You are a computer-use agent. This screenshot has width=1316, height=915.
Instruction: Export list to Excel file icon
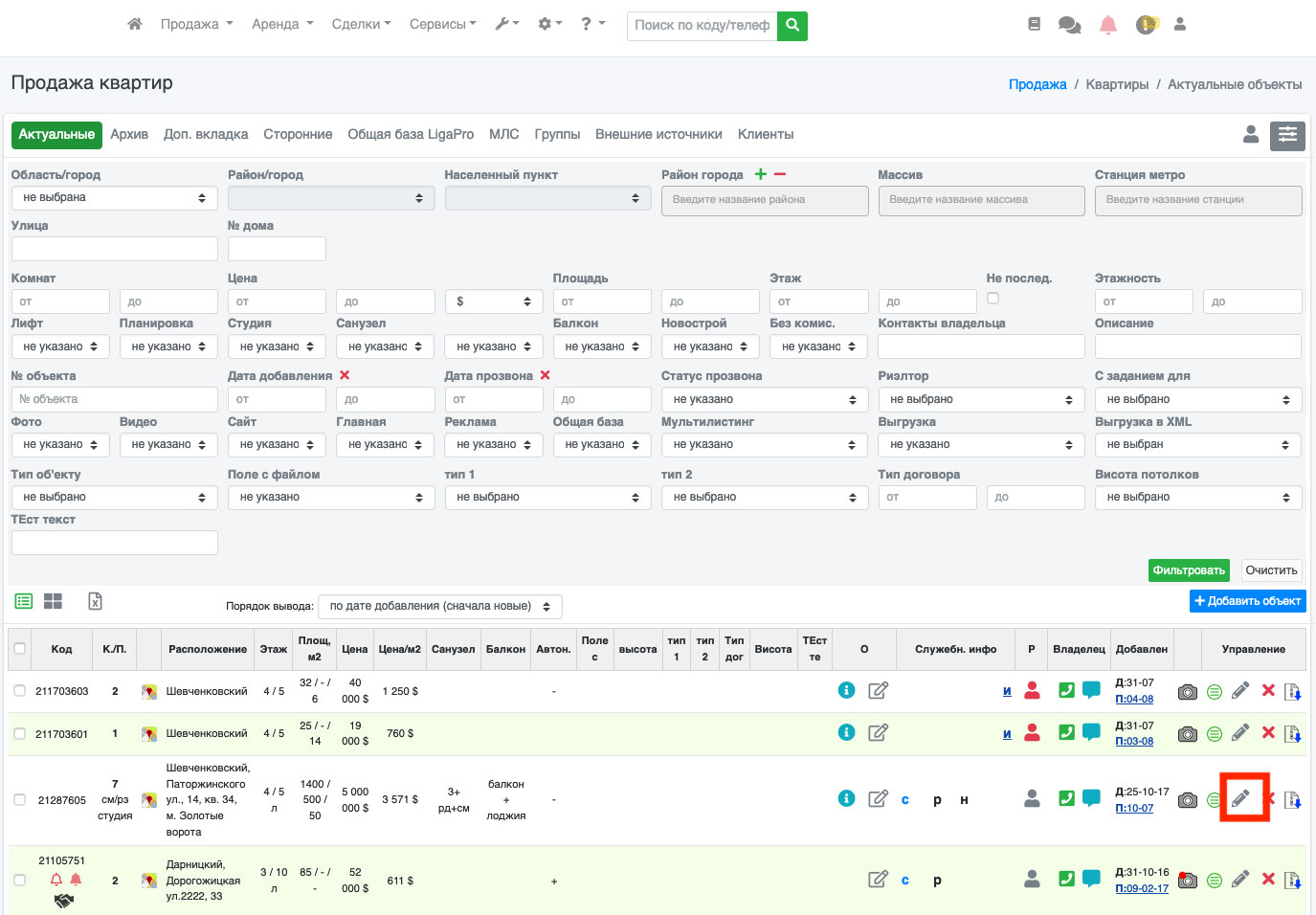tap(95, 601)
